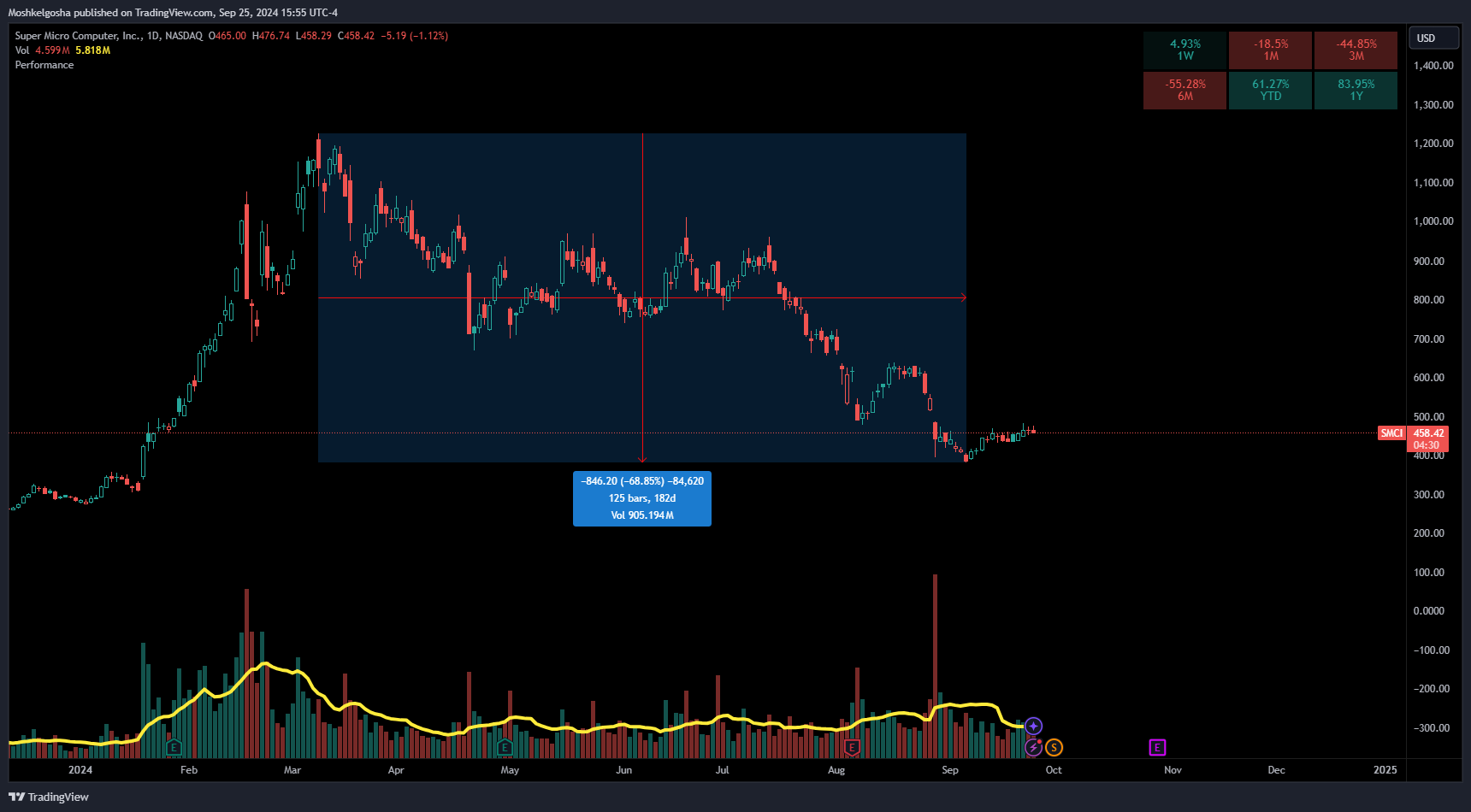
Task: Open the lightning bolt latest news icon
Action: (1033, 748)
